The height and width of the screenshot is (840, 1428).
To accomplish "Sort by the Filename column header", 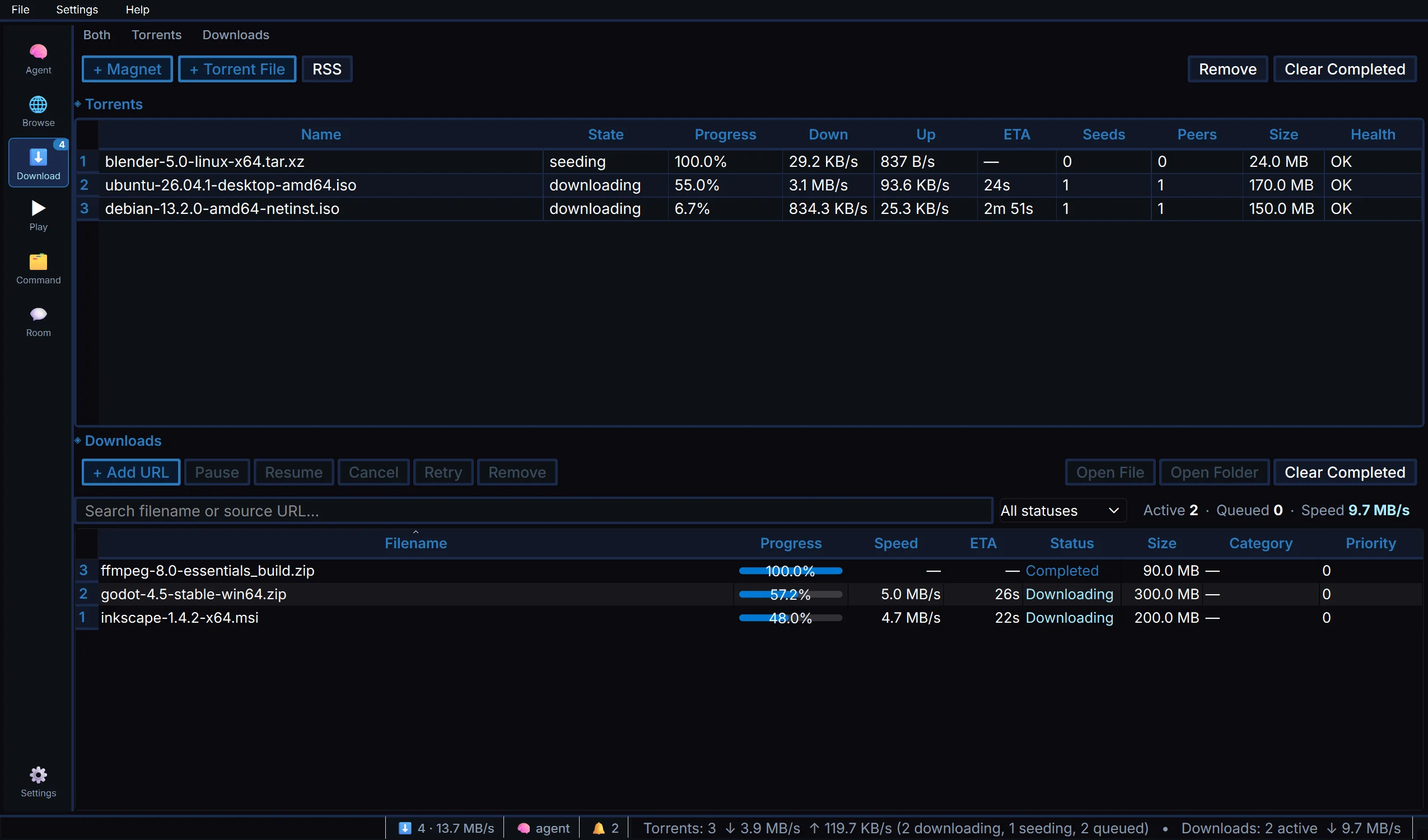I will 416,543.
